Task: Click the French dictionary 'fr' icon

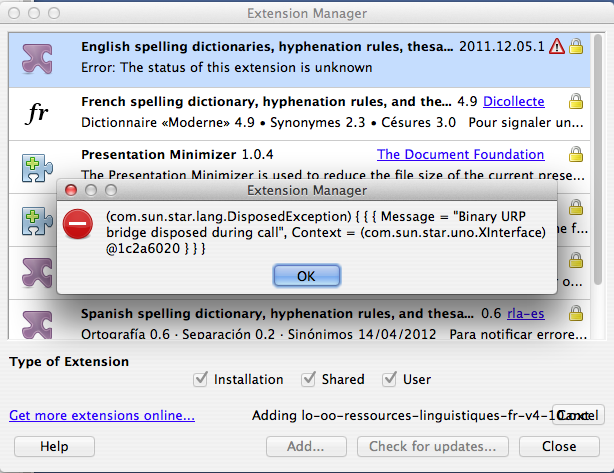Action: tap(37, 113)
